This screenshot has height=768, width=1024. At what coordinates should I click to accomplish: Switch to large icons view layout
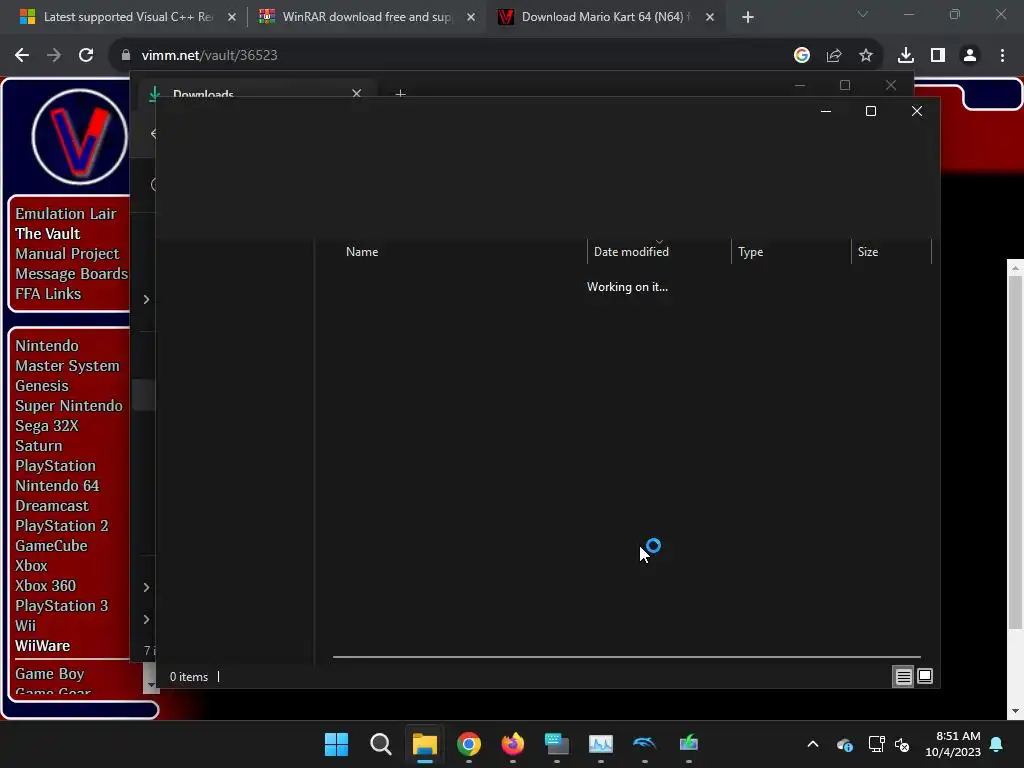(x=925, y=677)
